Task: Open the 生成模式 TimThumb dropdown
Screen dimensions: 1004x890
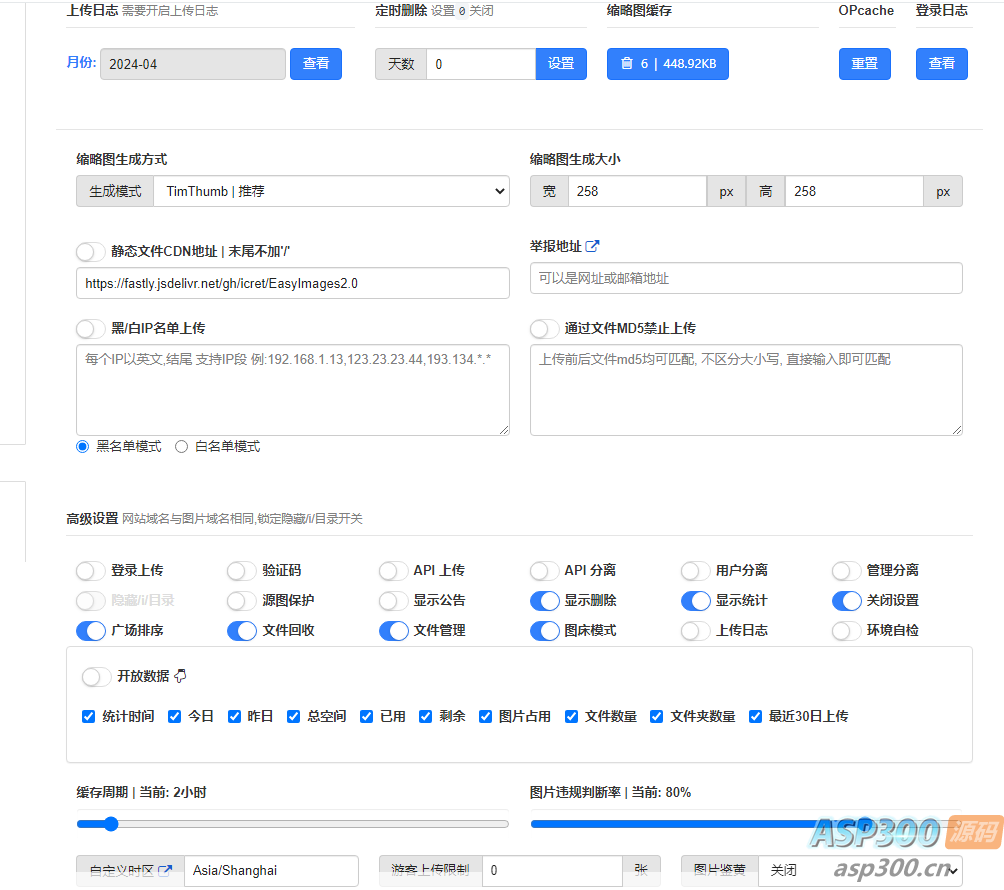Action: pos(331,191)
